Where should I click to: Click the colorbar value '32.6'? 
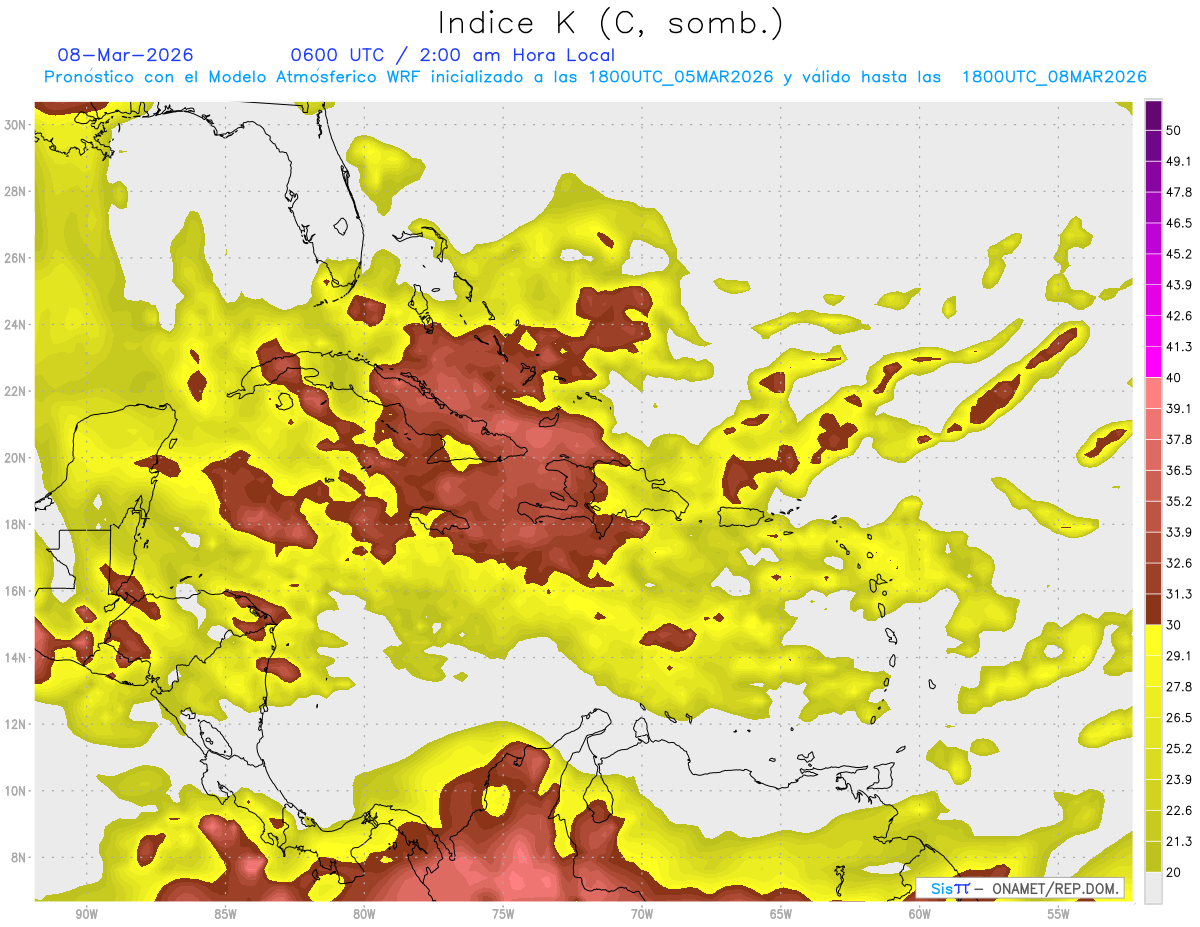(x=1179, y=563)
